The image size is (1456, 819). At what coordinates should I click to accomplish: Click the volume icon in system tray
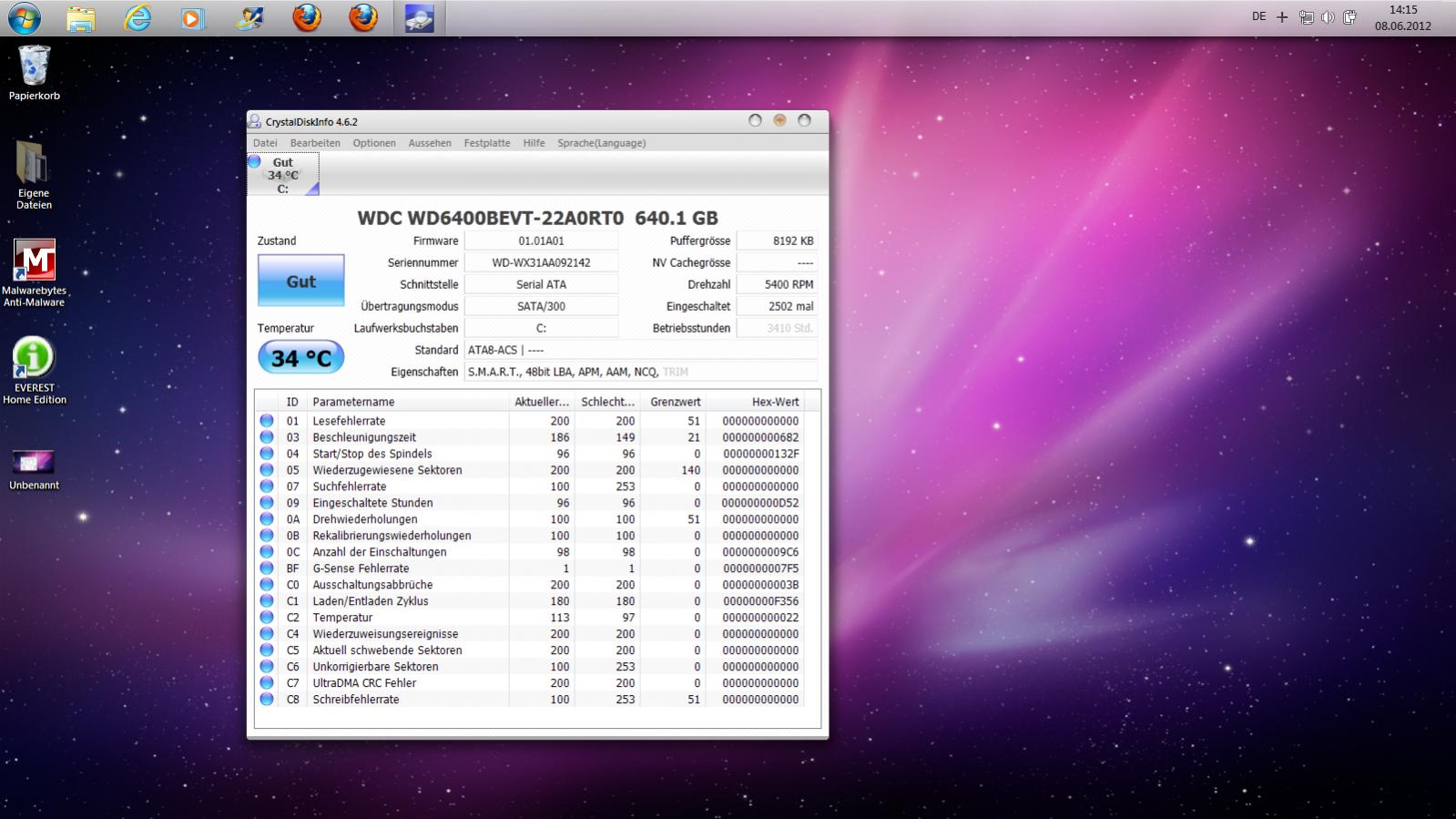pyautogui.click(x=1328, y=17)
